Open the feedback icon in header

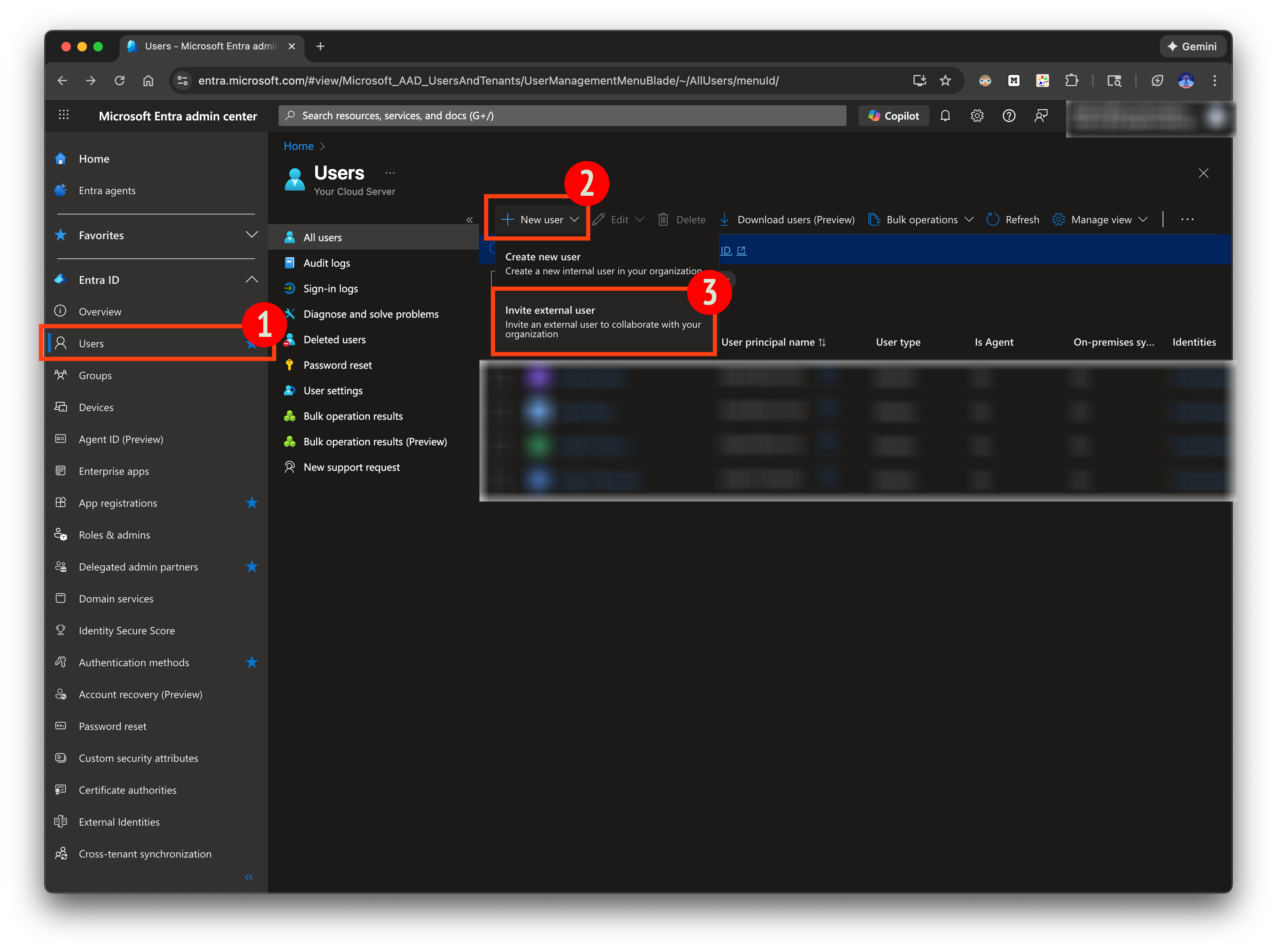pos(1041,116)
